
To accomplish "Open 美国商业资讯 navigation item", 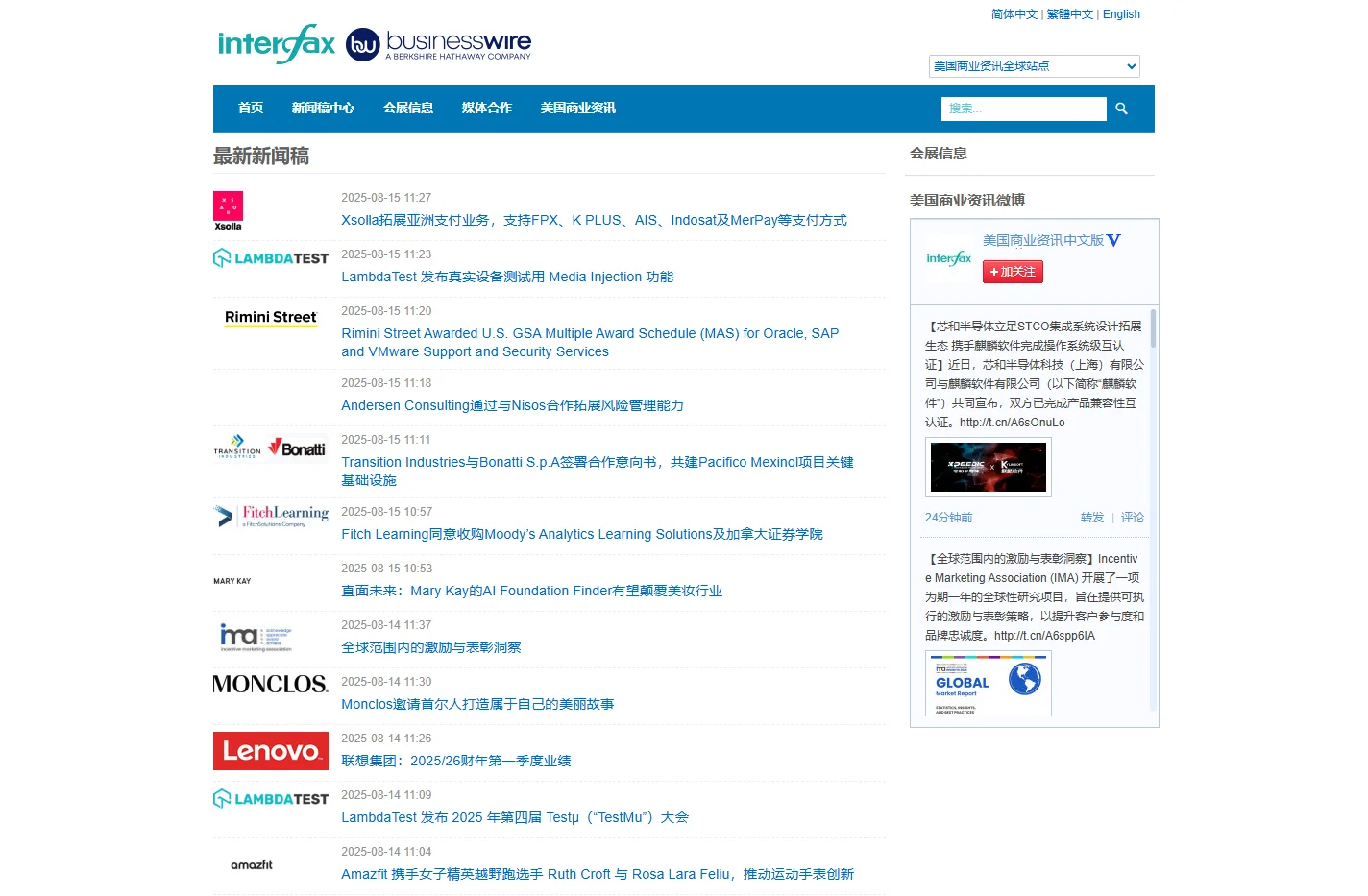I will [577, 109].
